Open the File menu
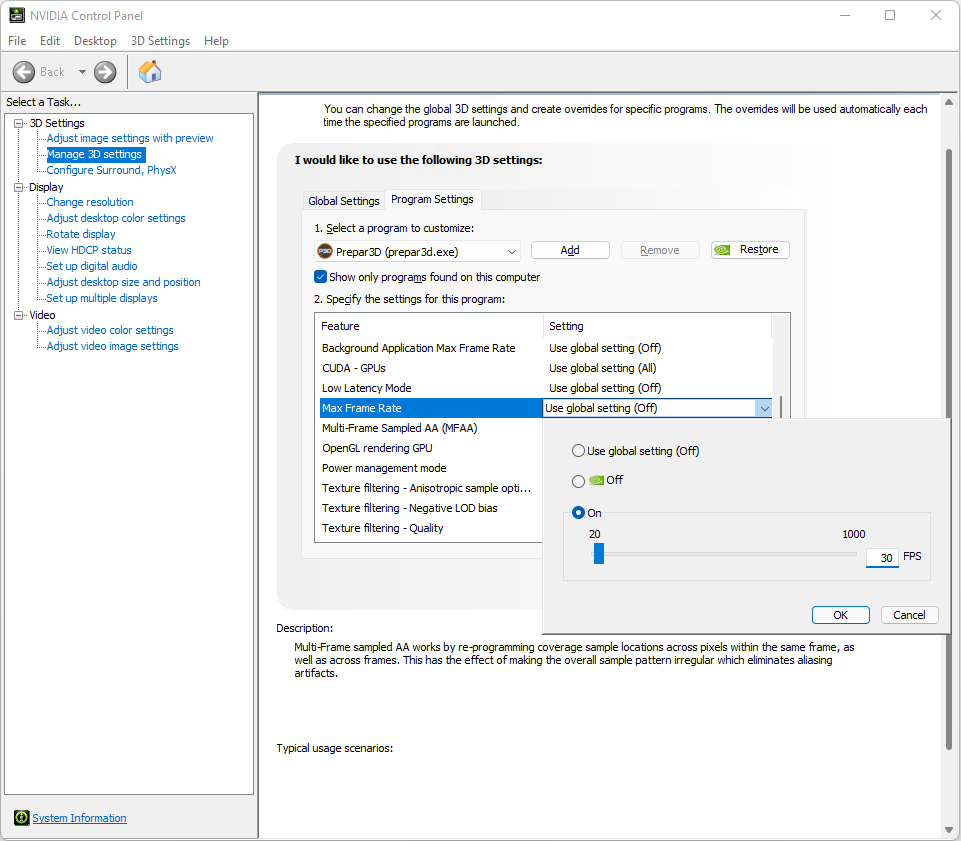The height and width of the screenshot is (841, 961). [x=17, y=40]
